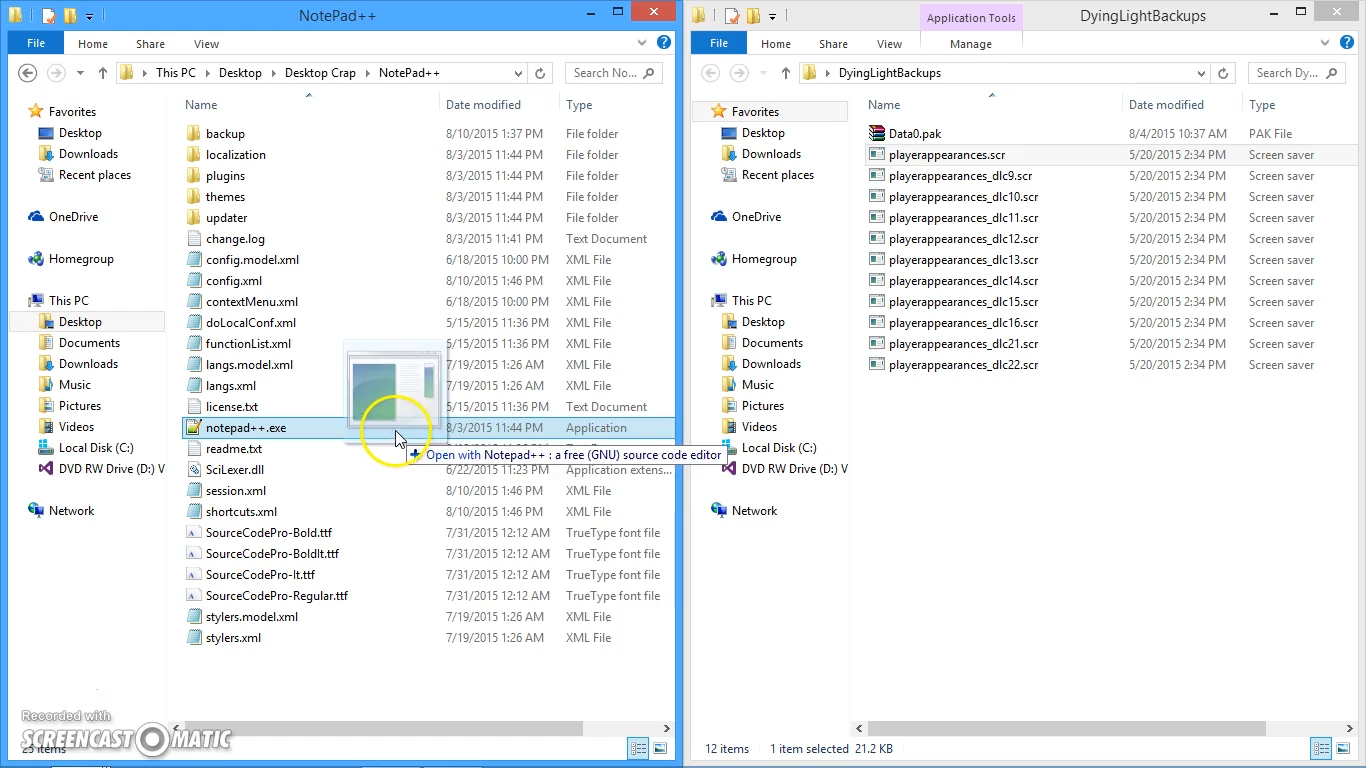Click OneDrive in NotePad++ window sidebar
The height and width of the screenshot is (768, 1366).
pyautogui.click(x=73, y=217)
